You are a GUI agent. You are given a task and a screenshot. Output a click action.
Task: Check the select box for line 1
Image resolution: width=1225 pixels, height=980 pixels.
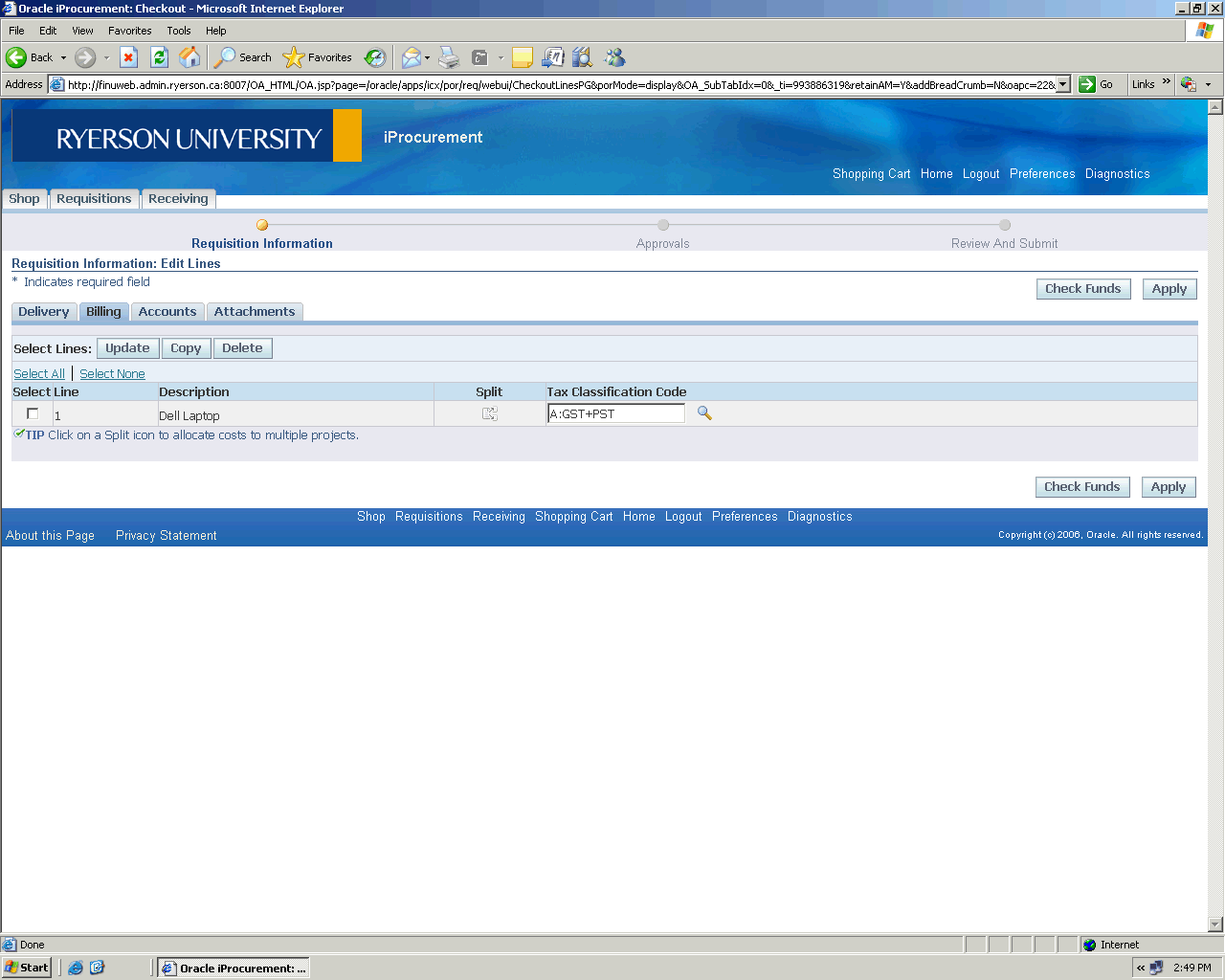(33, 413)
